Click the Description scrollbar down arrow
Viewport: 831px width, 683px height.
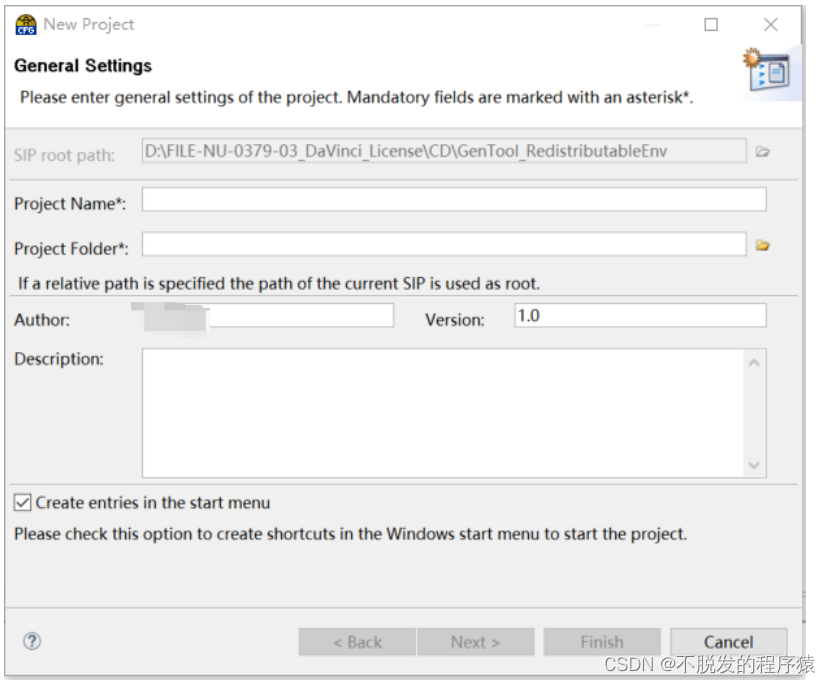753,463
